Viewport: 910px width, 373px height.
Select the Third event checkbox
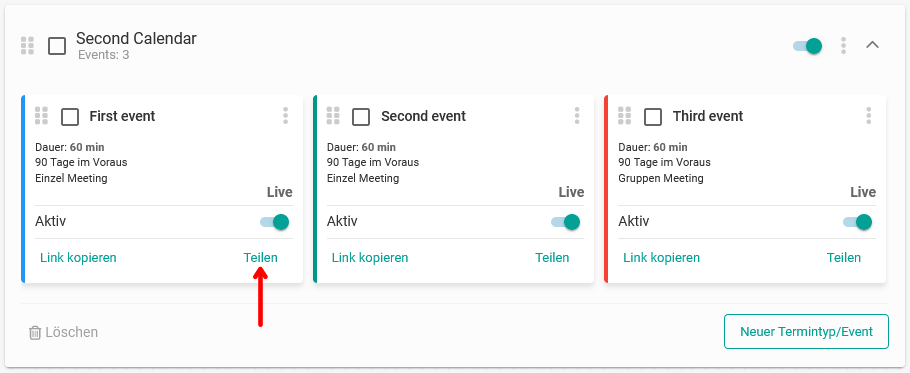pos(653,117)
